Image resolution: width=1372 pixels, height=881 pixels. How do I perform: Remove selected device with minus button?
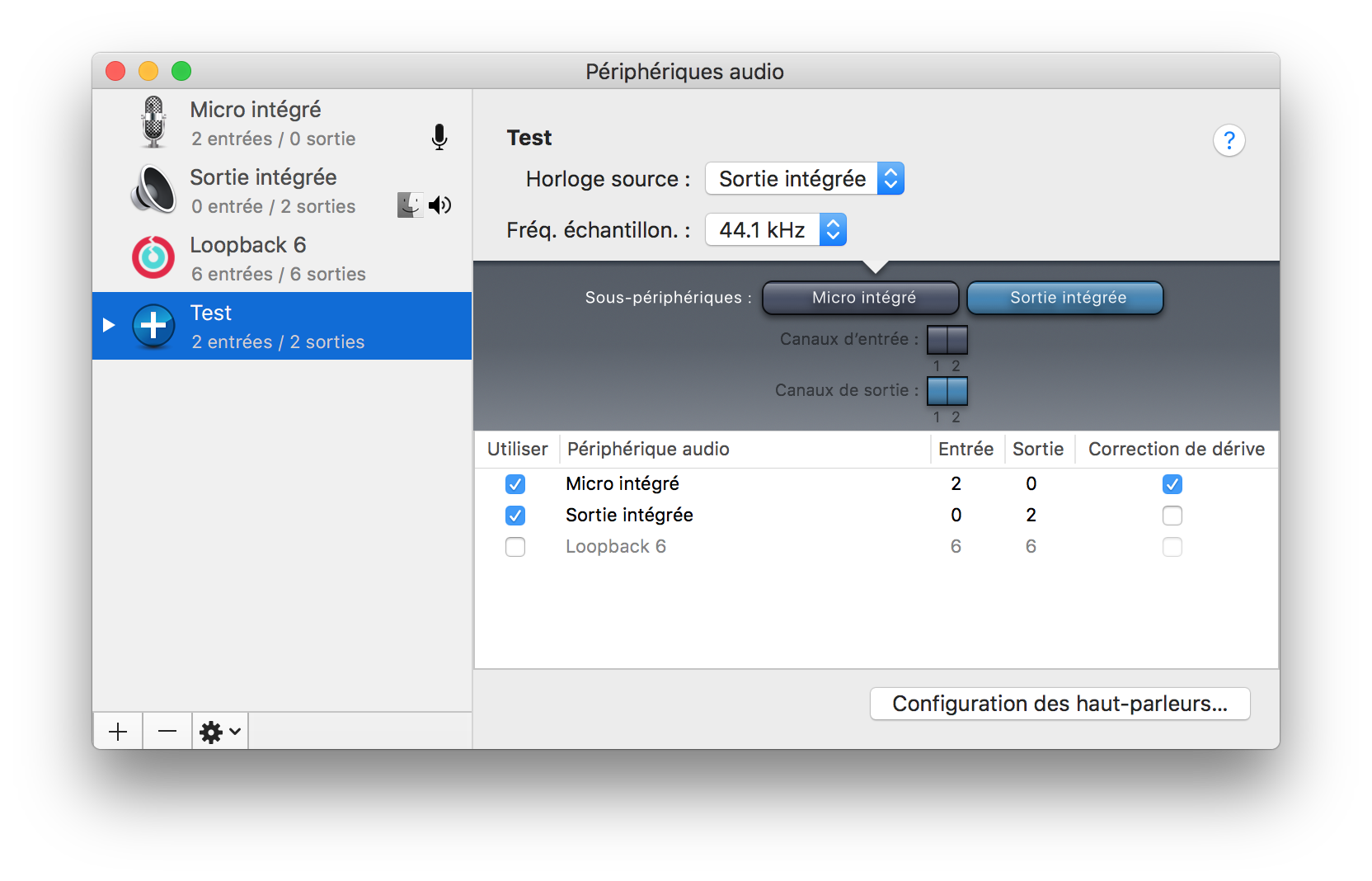click(167, 732)
